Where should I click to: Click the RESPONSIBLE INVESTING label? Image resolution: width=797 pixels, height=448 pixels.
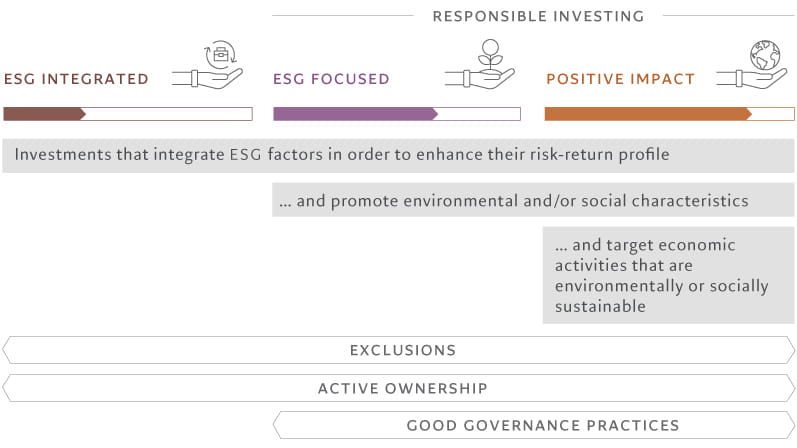click(x=538, y=16)
